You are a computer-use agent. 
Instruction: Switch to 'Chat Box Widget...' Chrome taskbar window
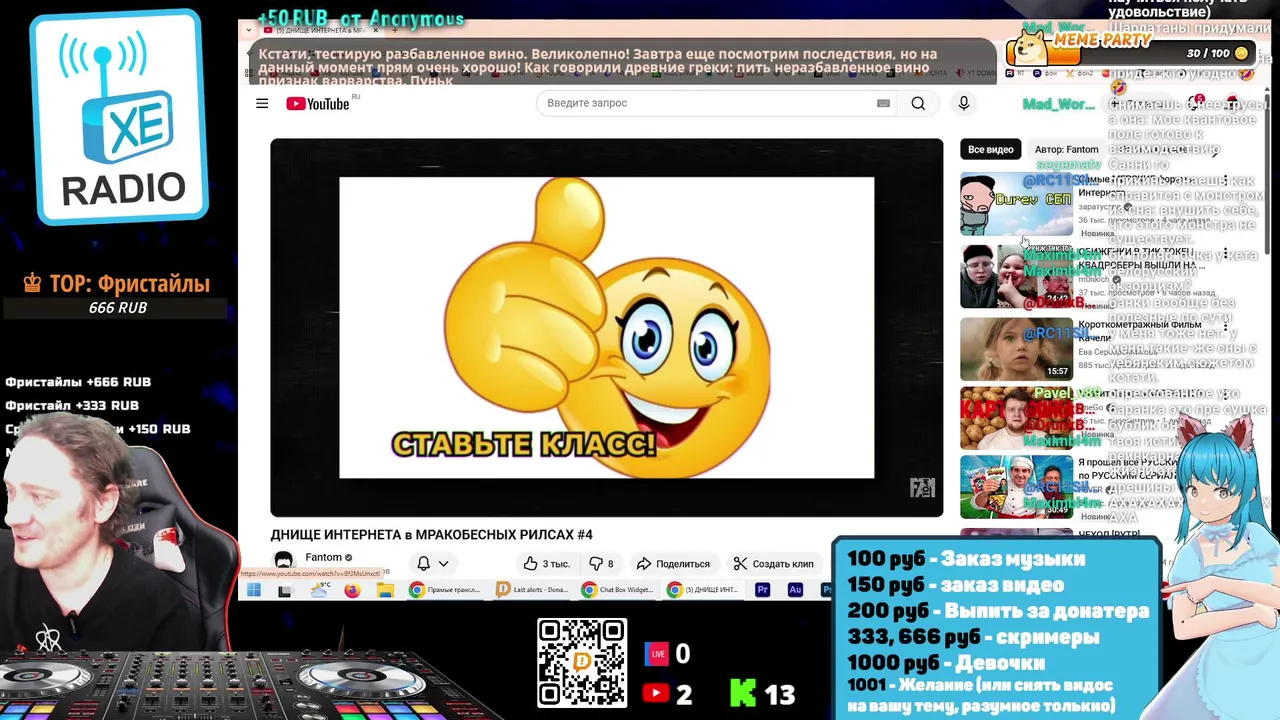619,590
